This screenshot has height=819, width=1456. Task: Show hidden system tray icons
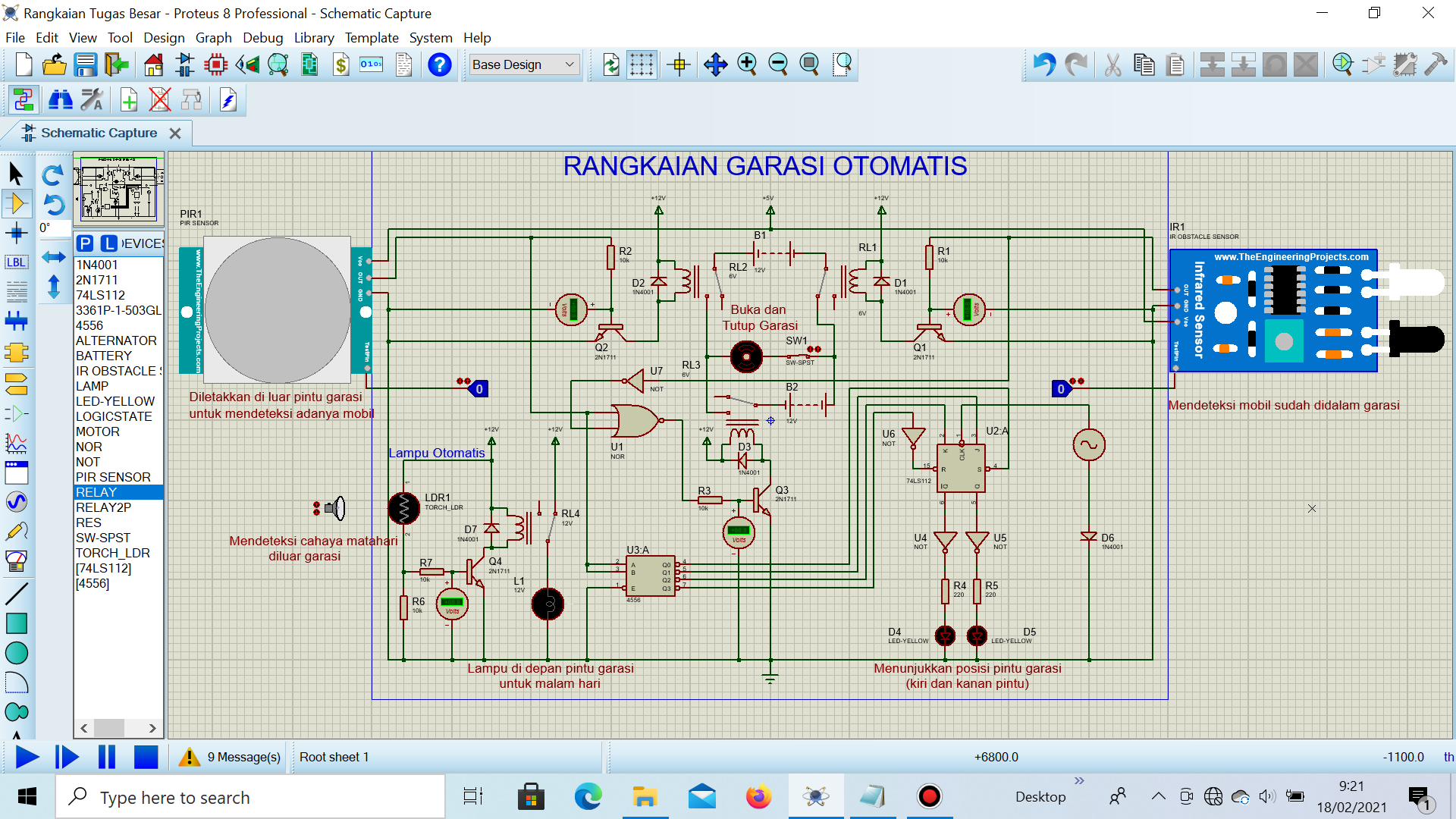[x=1158, y=796]
